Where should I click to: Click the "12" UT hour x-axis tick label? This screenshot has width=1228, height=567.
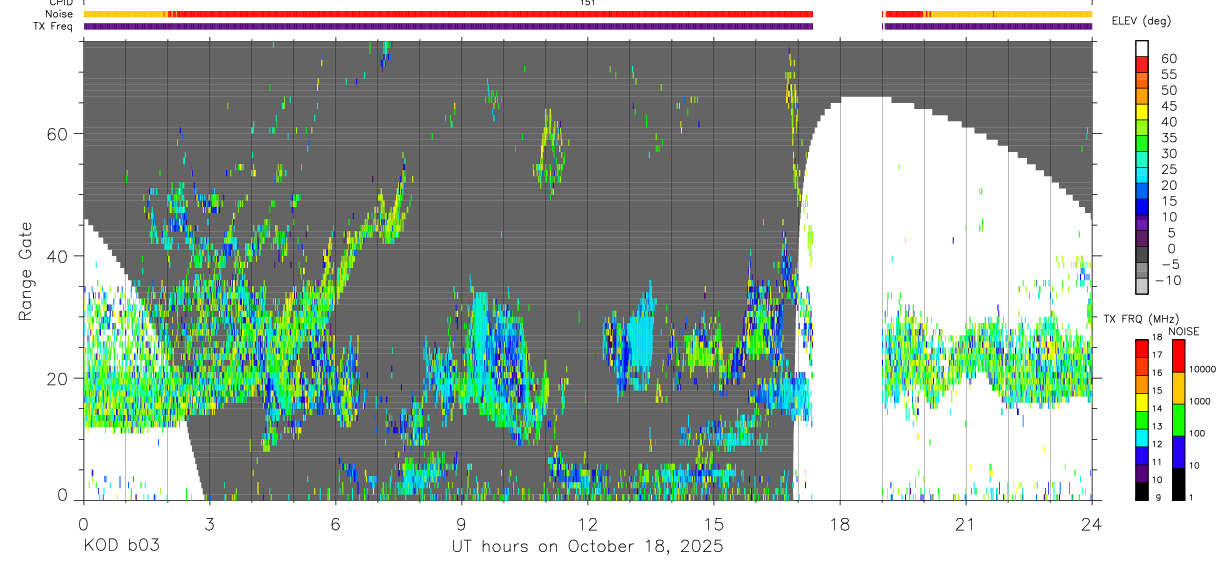click(x=587, y=523)
